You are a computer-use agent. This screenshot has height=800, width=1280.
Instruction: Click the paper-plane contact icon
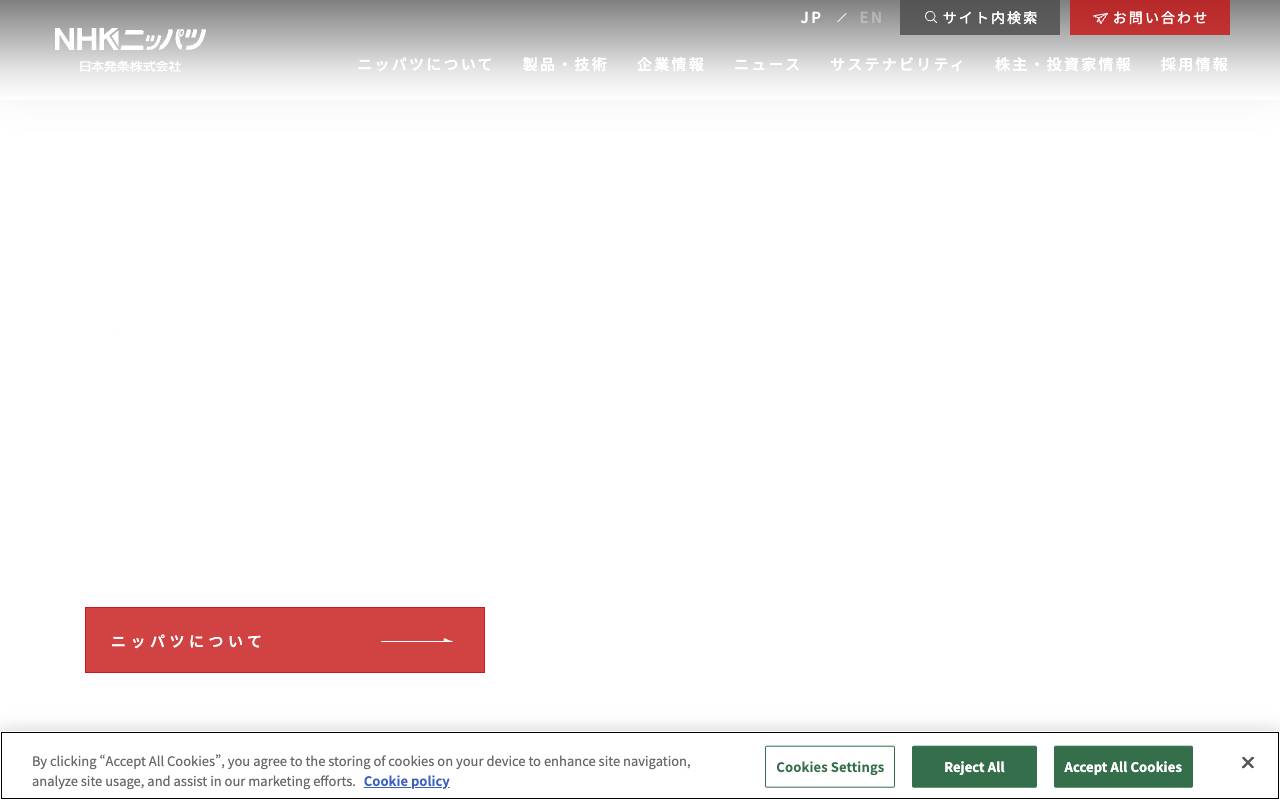coord(1101,17)
